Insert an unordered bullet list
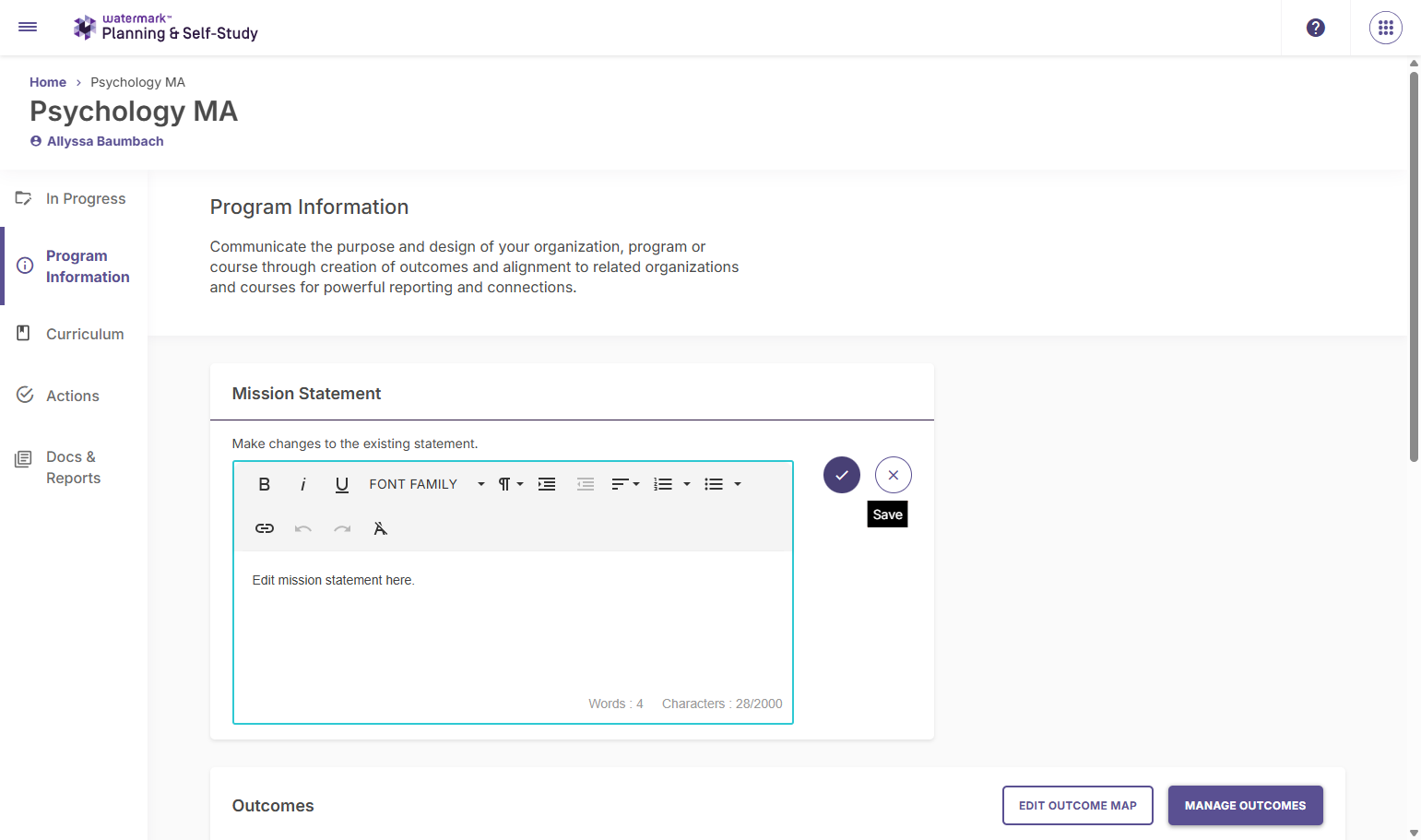 pyautogui.click(x=714, y=484)
